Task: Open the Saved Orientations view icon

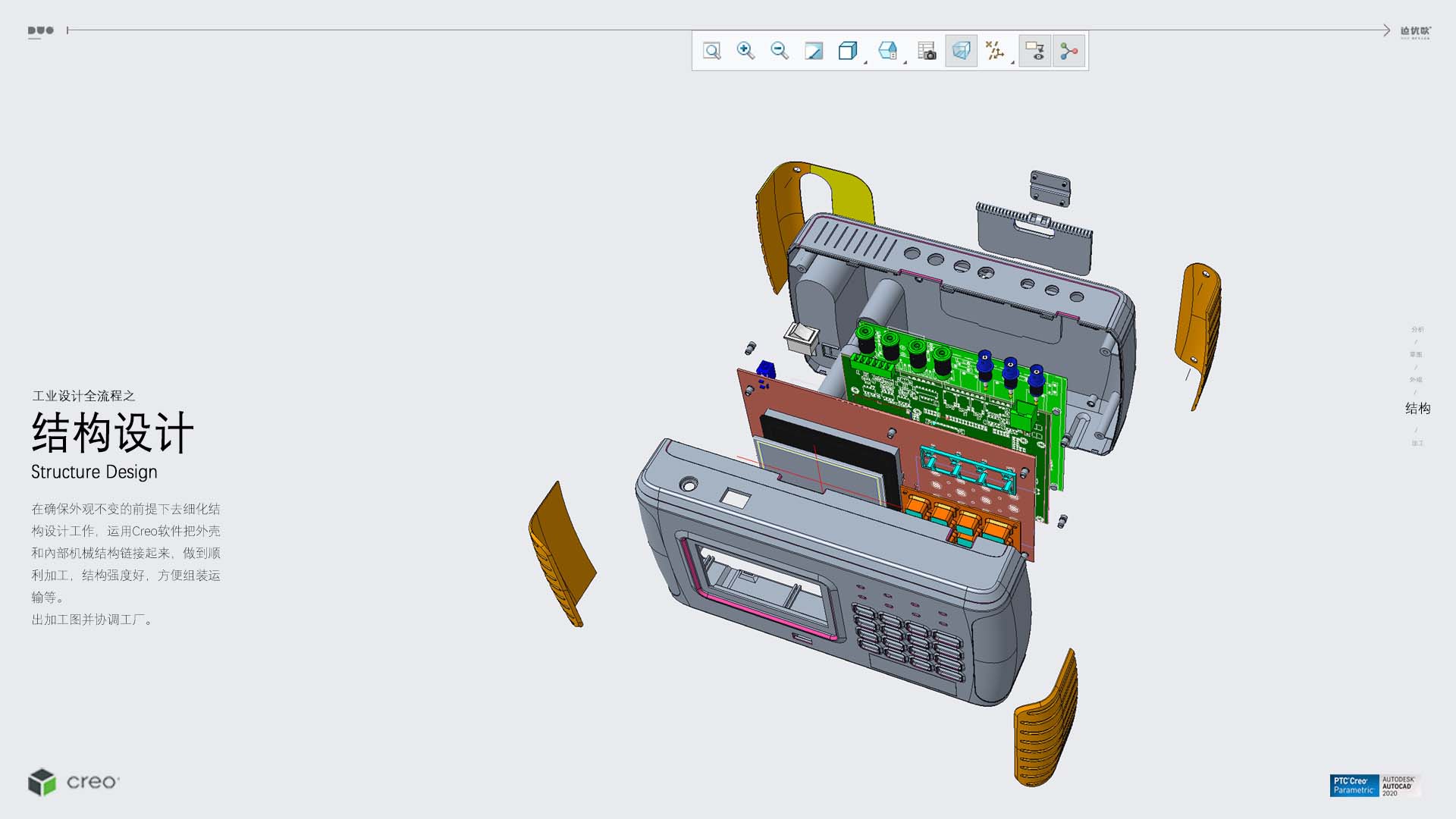Action: pyautogui.click(x=886, y=51)
